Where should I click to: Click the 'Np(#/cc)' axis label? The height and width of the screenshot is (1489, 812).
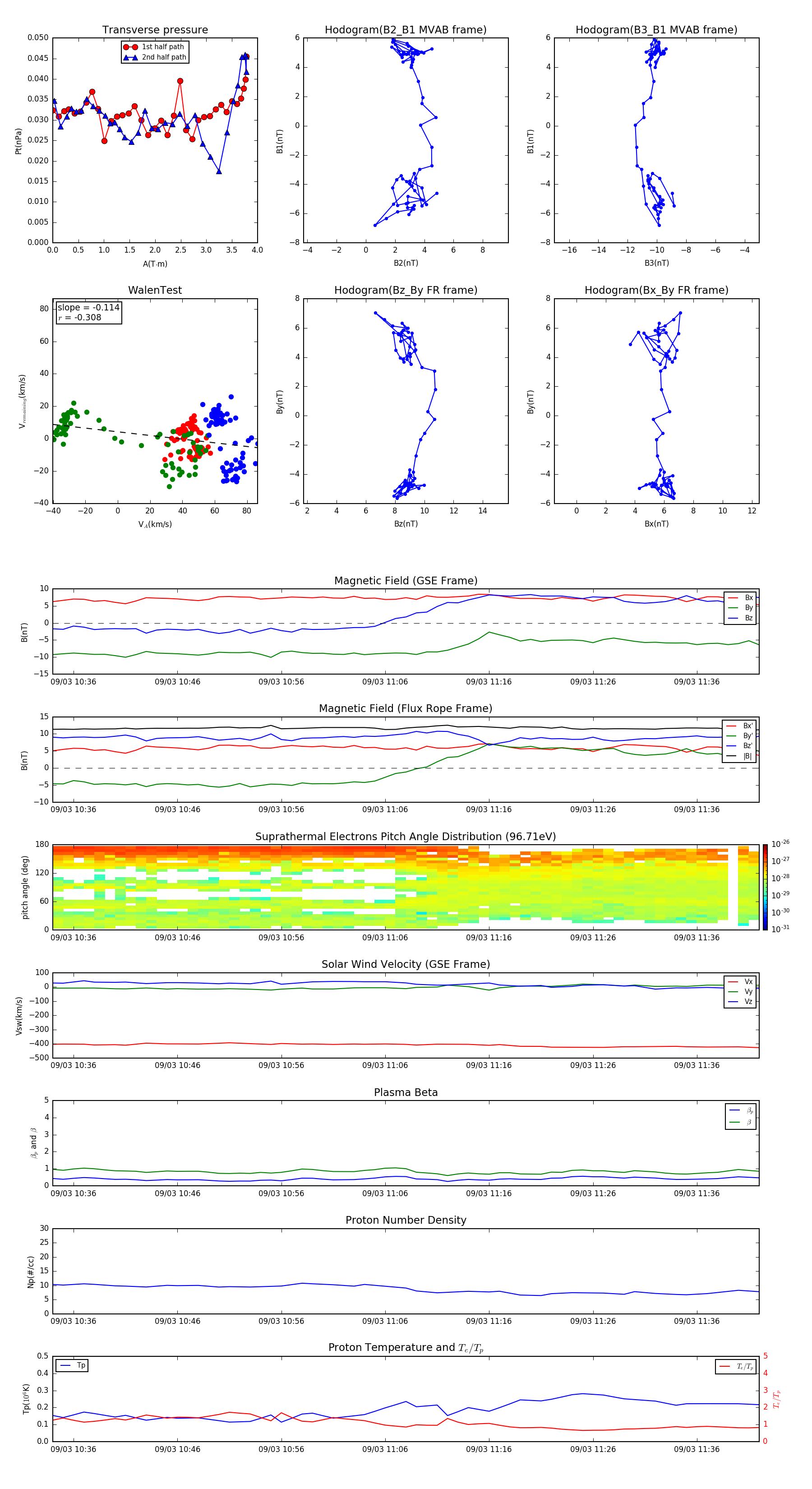tap(31, 1272)
